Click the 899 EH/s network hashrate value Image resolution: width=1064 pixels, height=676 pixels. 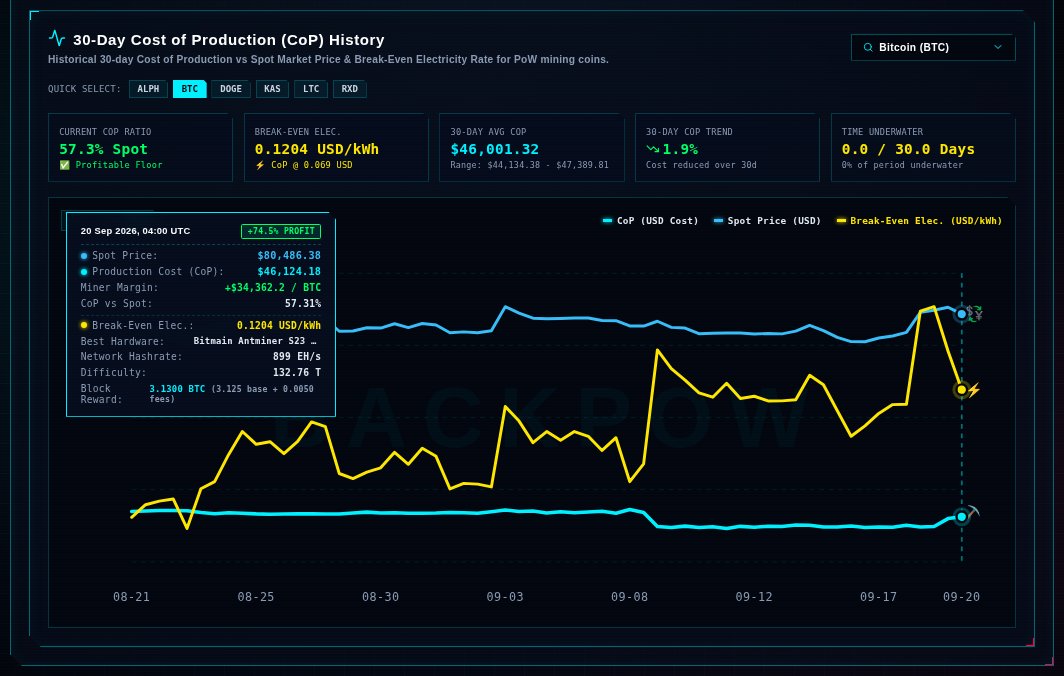pyautogui.click(x=297, y=356)
